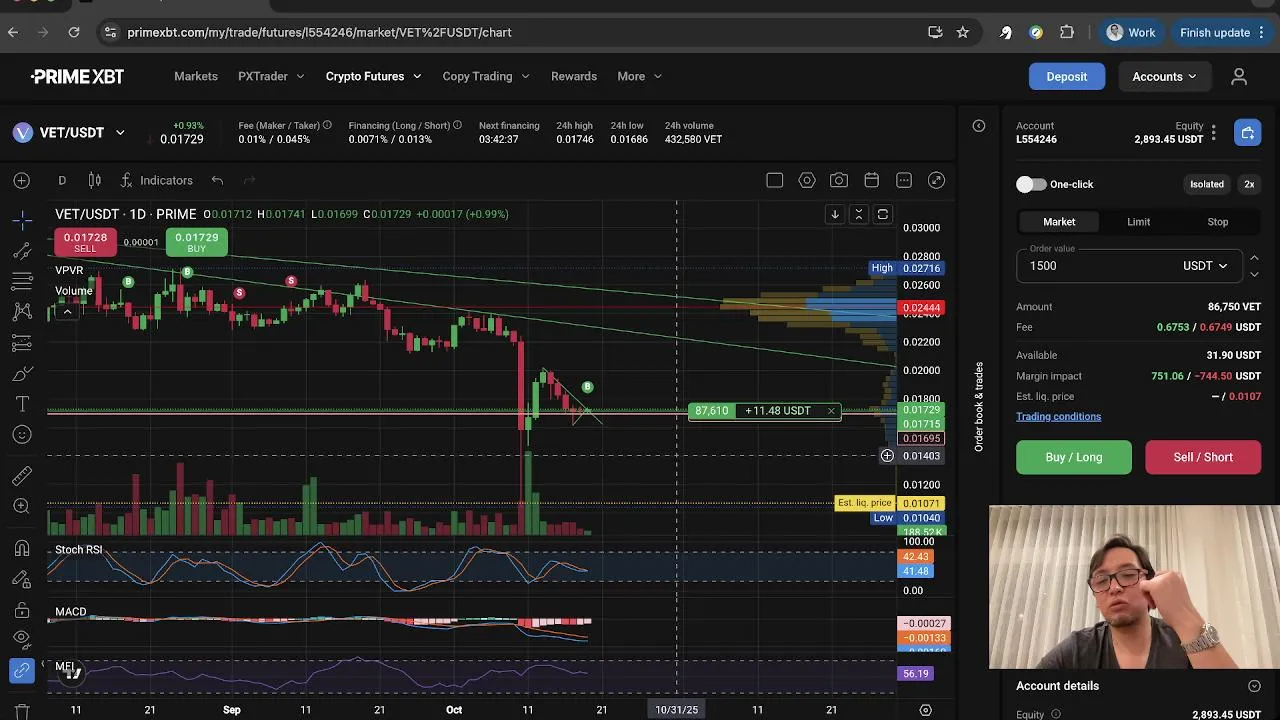Activate the zoom in tool
This screenshot has width=1280, height=720.
22,507
